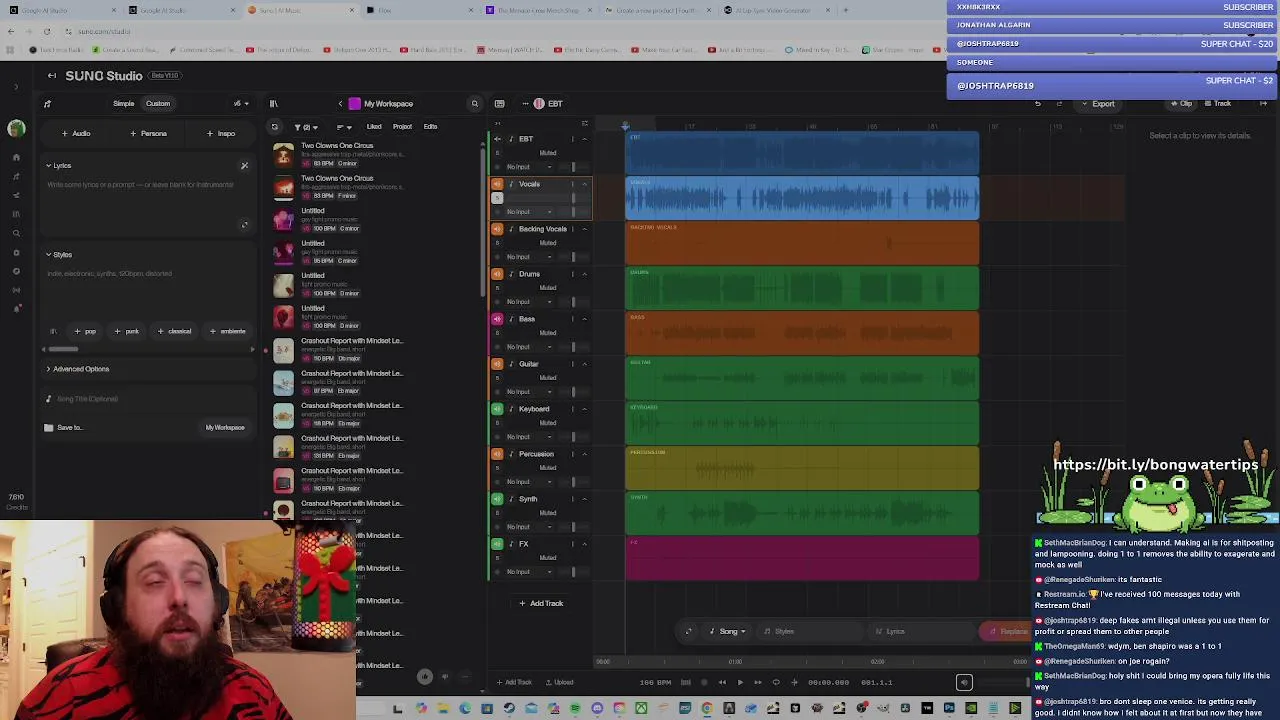Toggle the FX track mute speaker icon

(497, 544)
